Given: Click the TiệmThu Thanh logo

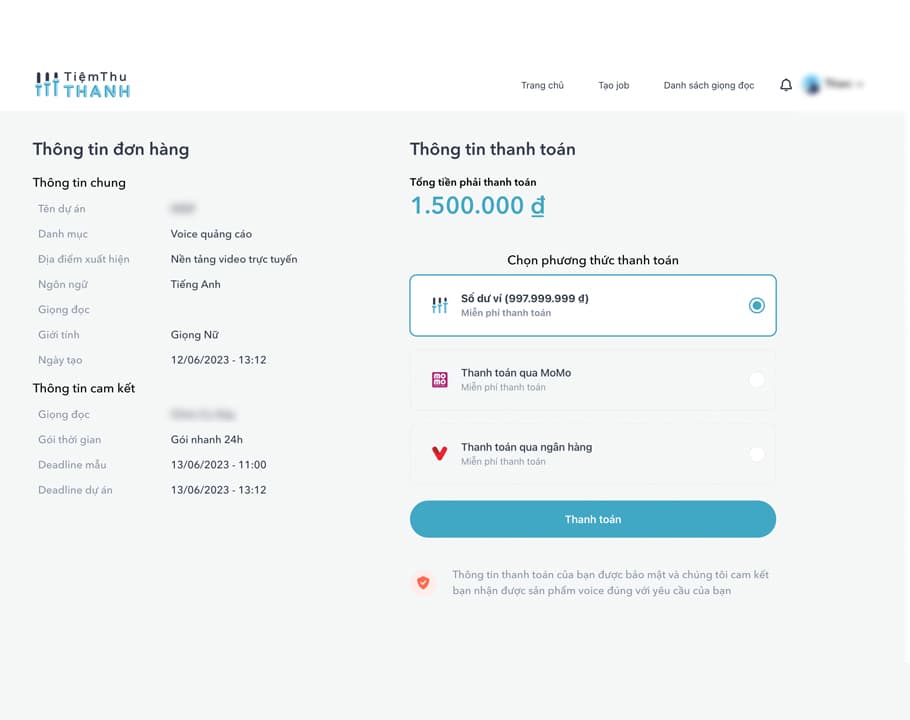Looking at the screenshot, I should (x=82, y=85).
